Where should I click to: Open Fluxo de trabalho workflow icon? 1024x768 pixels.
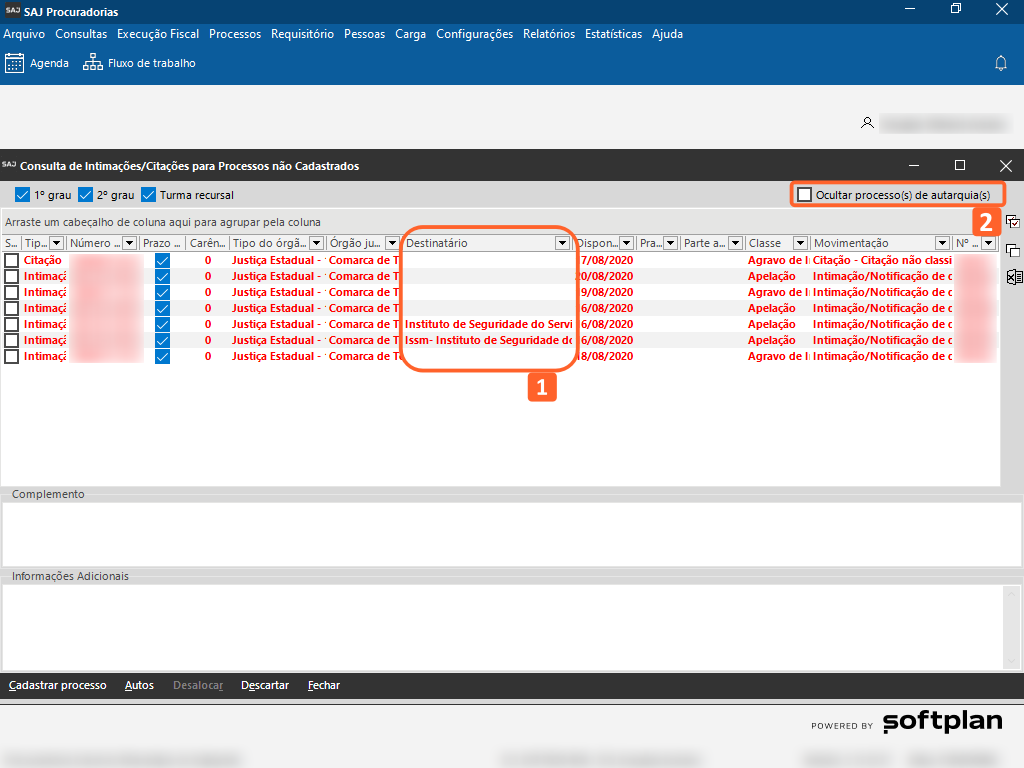[x=93, y=63]
